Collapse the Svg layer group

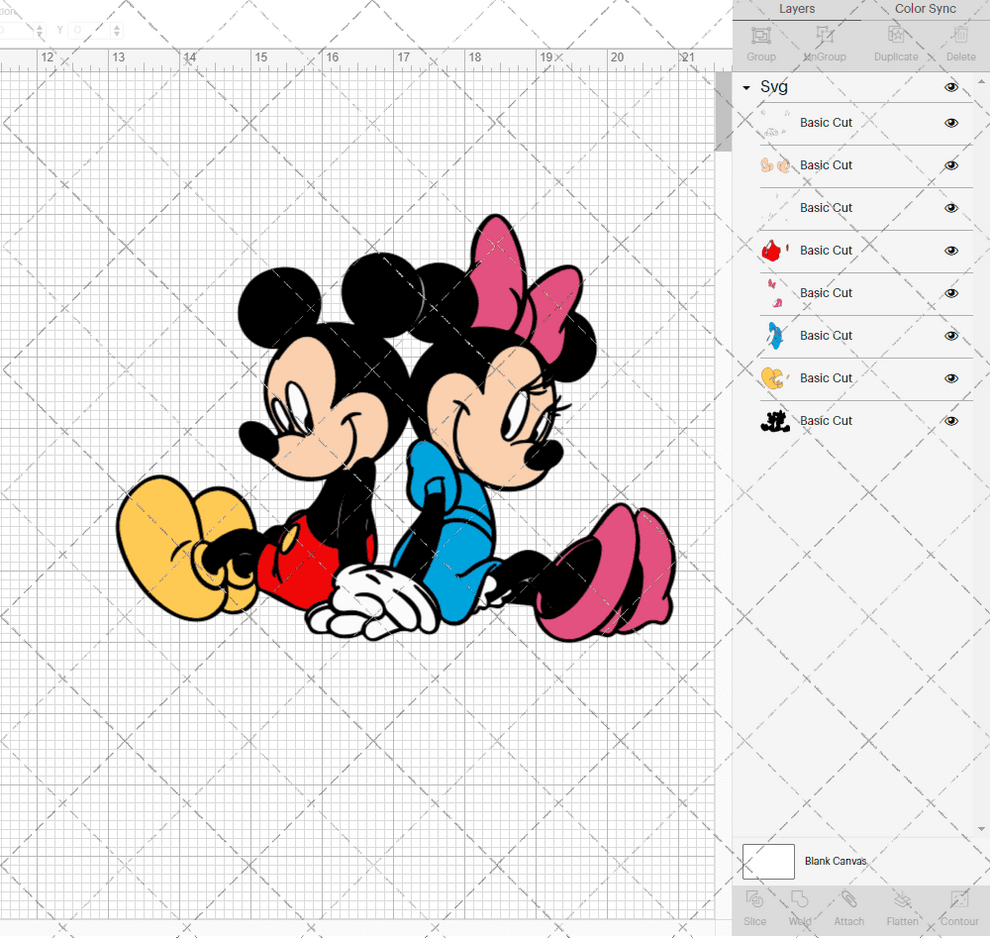click(746, 87)
